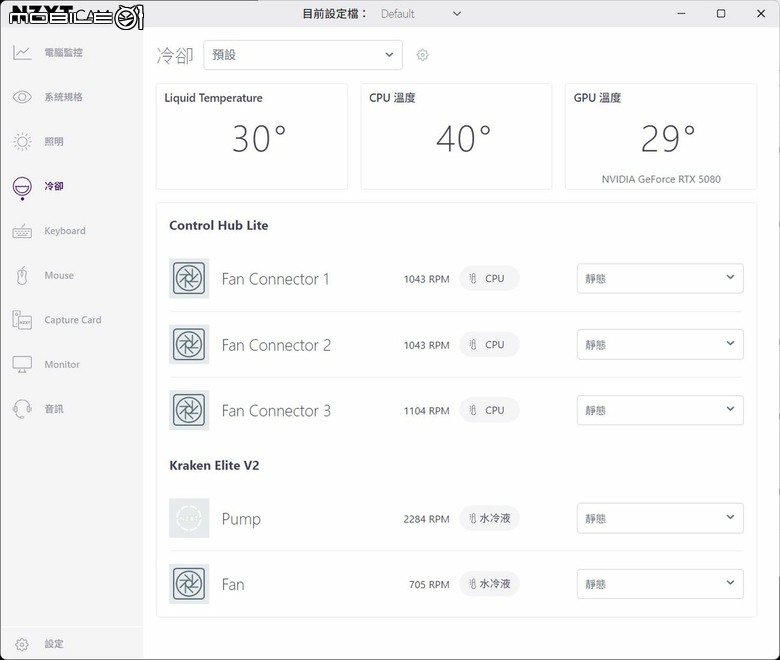Click Fan Connector 2 CPU source chip
Screen dimensions: 780x660
click(489, 344)
